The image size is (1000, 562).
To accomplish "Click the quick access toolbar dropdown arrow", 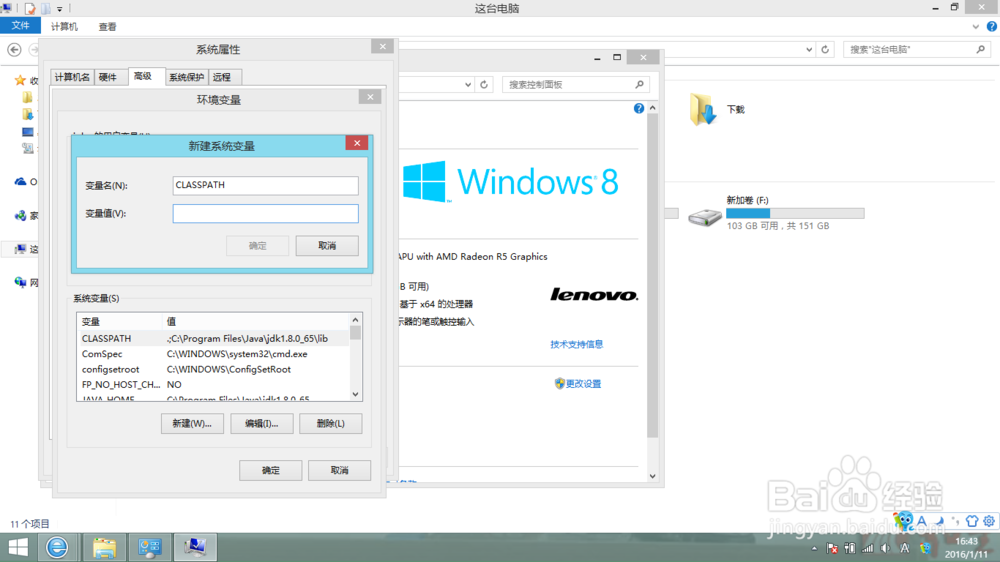I will point(59,9).
